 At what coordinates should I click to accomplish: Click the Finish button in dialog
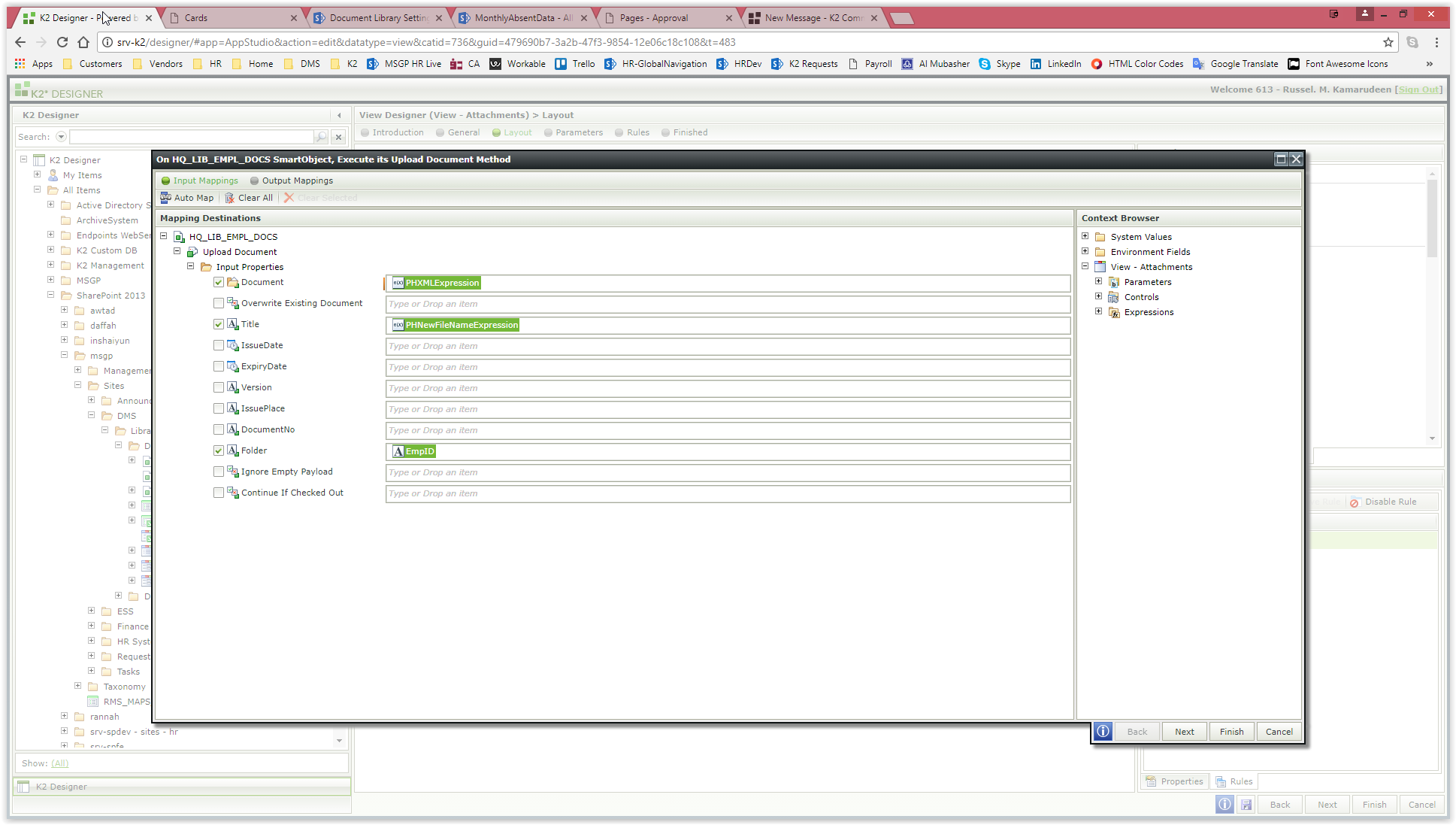pyautogui.click(x=1231, y=732)
